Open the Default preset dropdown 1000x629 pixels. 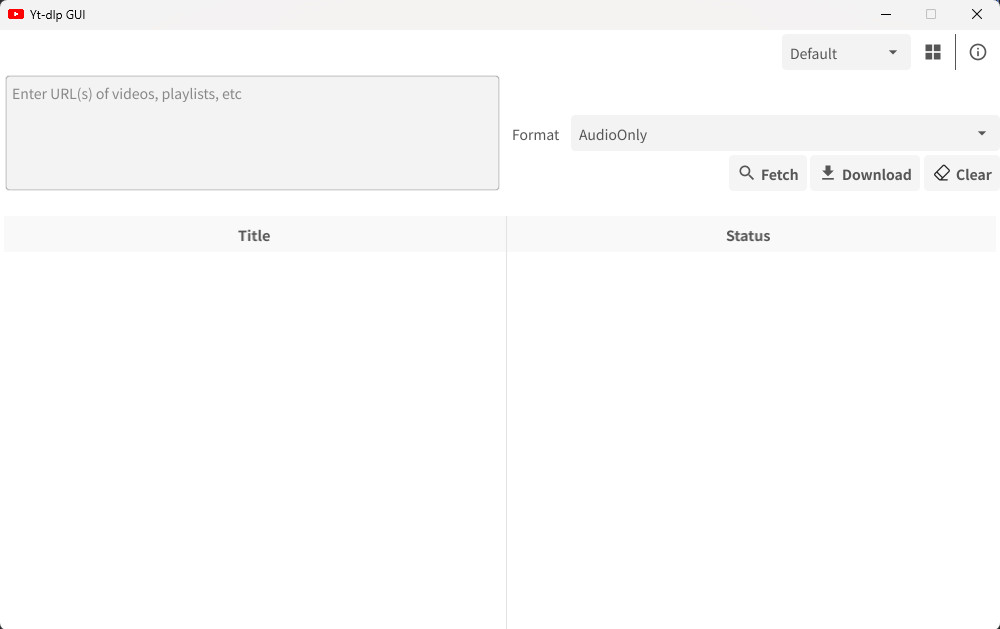click(845, 53)
